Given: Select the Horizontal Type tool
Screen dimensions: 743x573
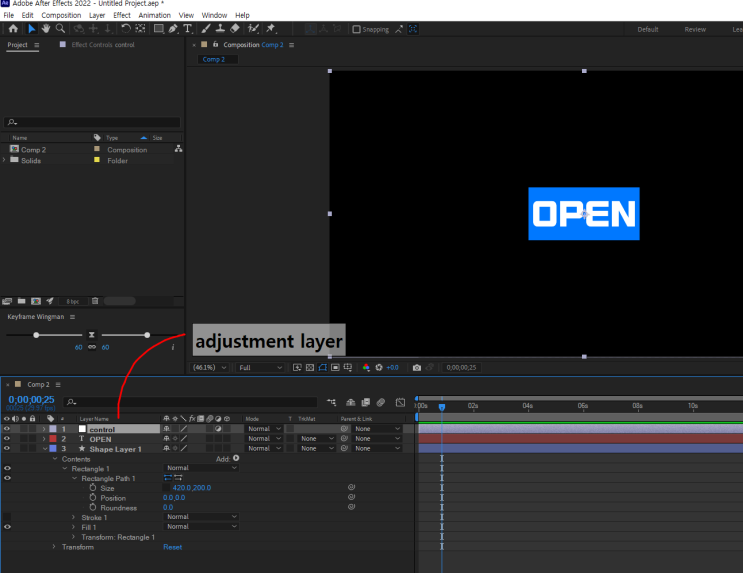Looking at the screenshot, I should 187,29.
